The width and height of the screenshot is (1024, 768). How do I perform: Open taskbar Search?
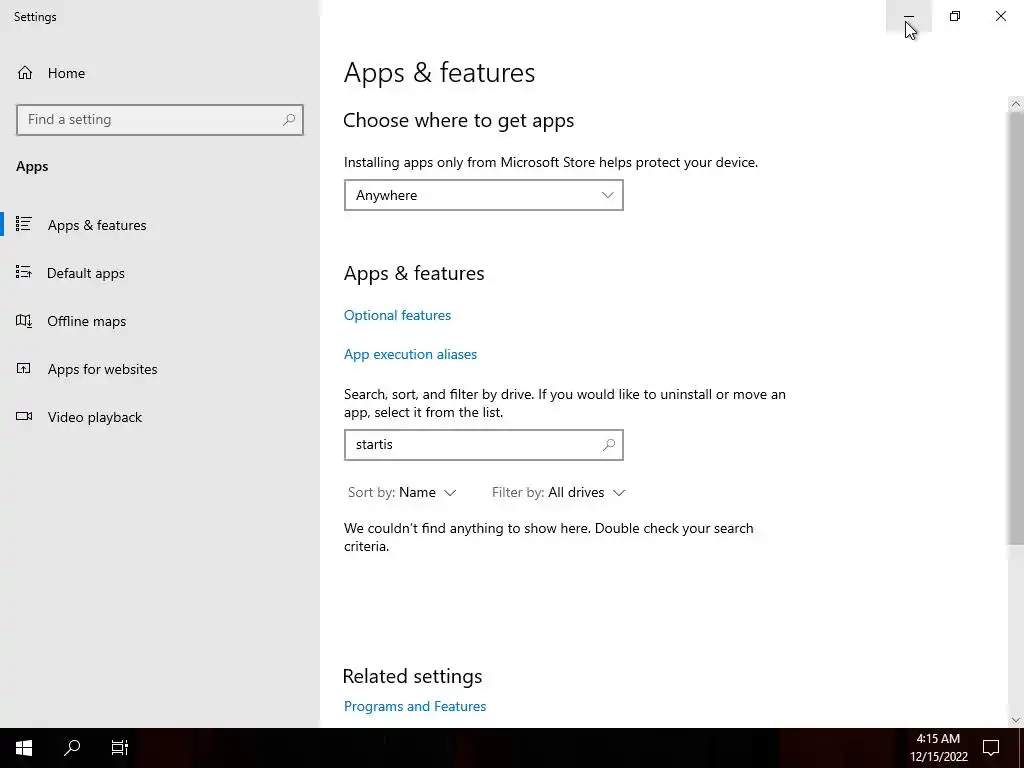[72, 748]
